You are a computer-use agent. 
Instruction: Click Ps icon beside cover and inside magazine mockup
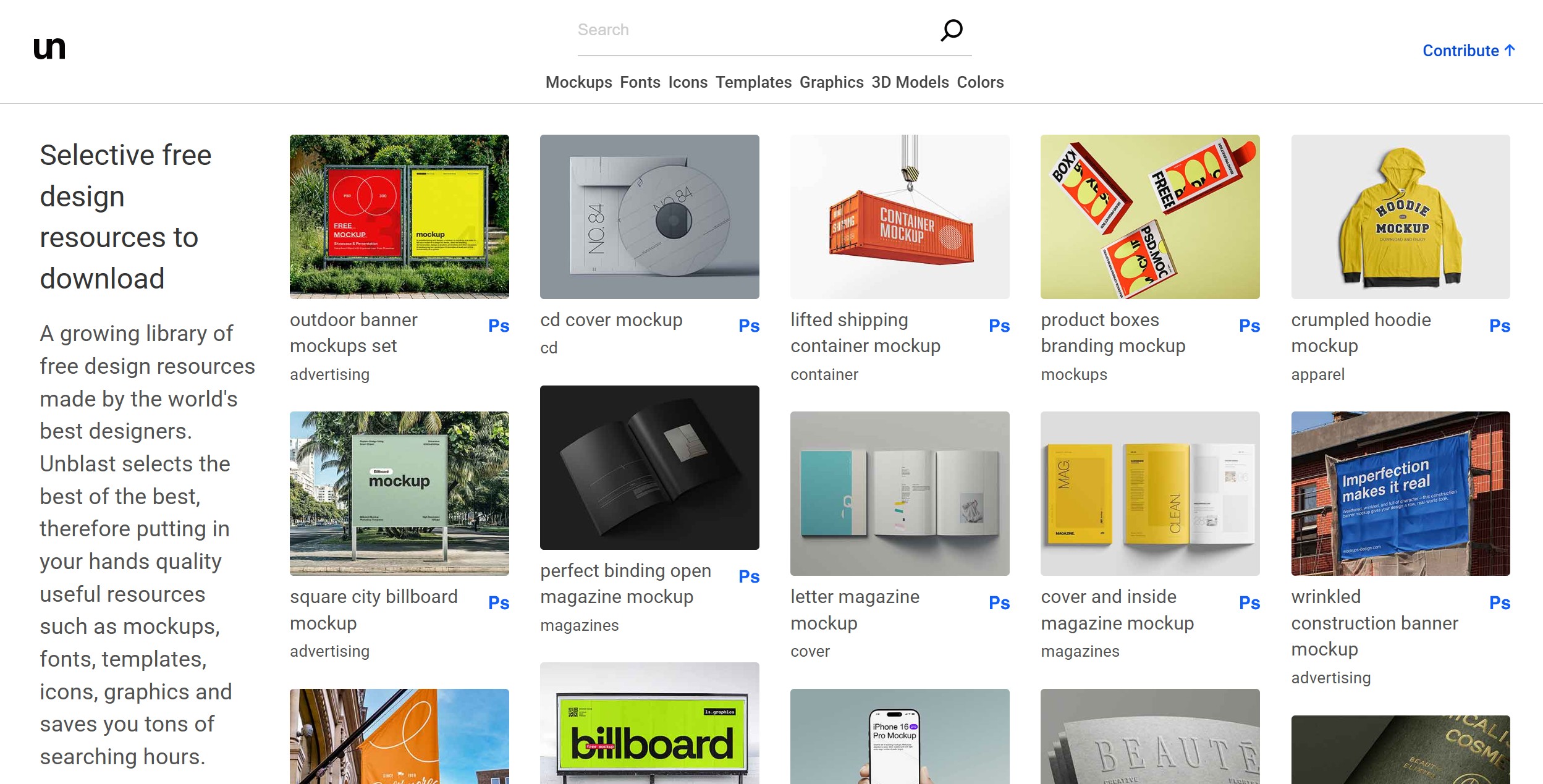pyautogui.click(x=1249, y=602)
